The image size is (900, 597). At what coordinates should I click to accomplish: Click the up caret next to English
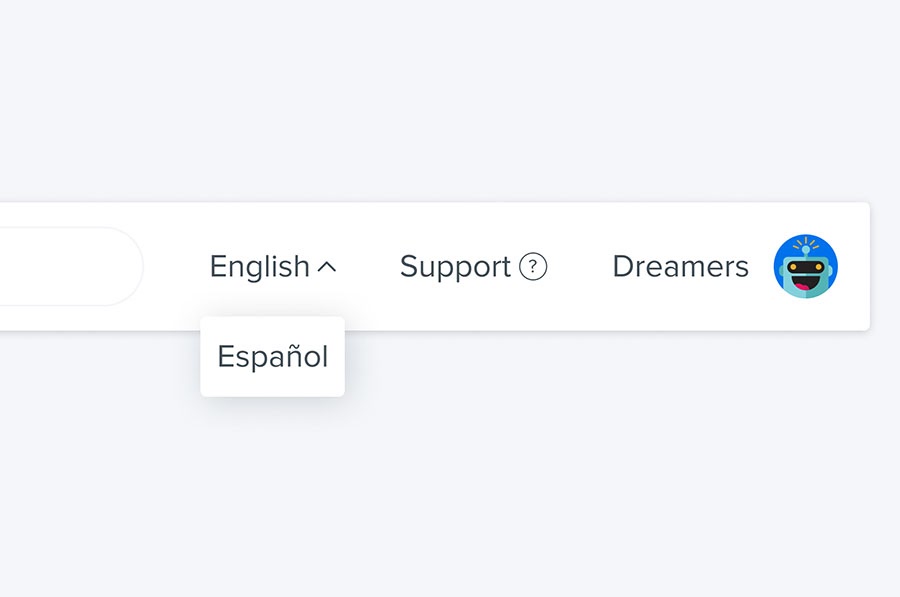click(x=327, y=267)
